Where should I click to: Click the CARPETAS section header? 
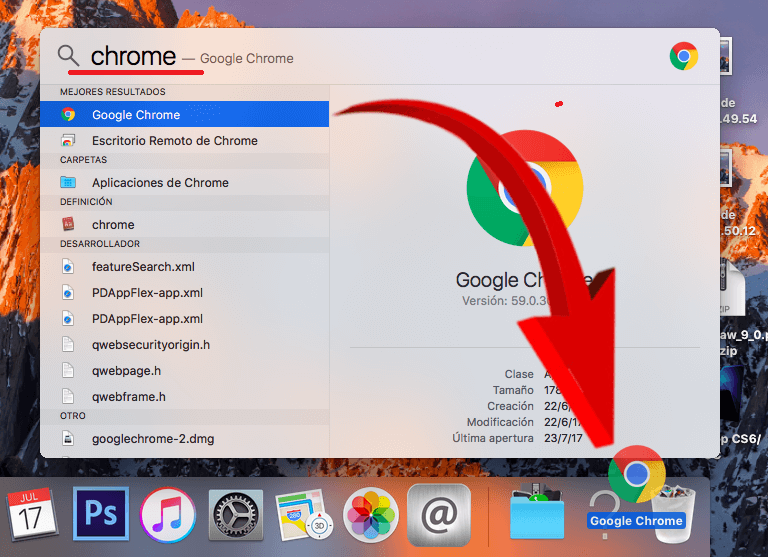pyautogui.click(x=83, y=160)
